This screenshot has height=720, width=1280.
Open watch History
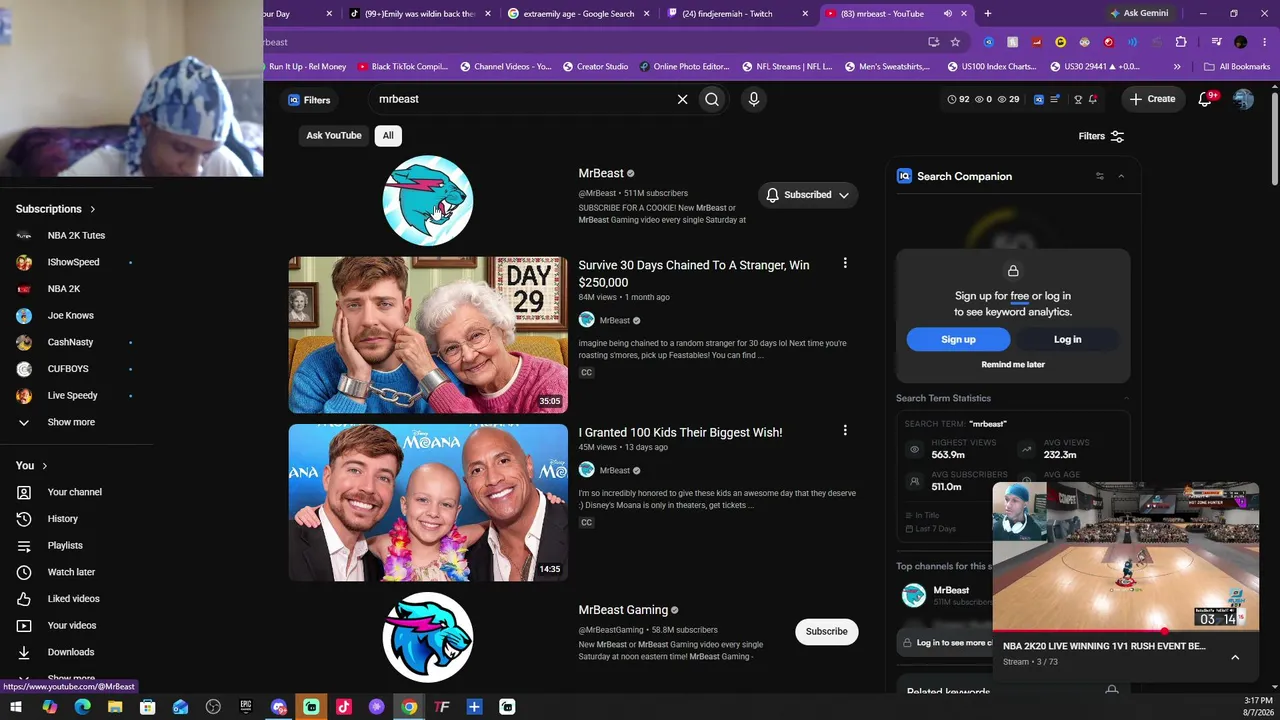point(62,519)
